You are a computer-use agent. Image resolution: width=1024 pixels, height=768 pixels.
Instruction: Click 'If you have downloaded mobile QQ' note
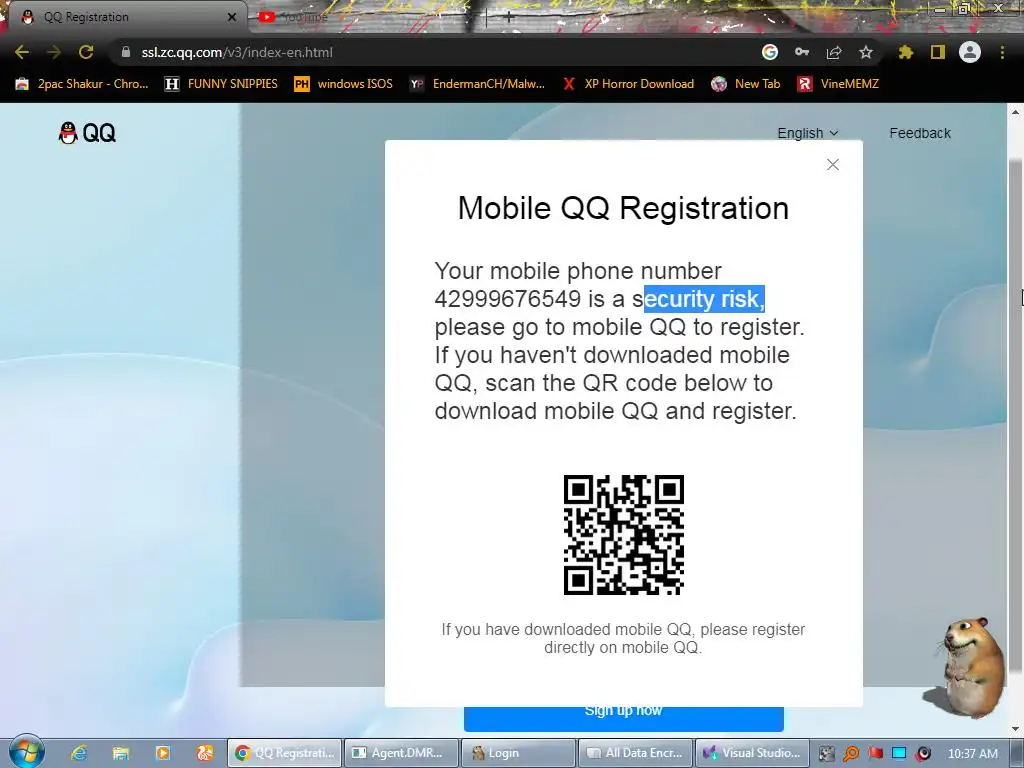click(x=624, y=638)
